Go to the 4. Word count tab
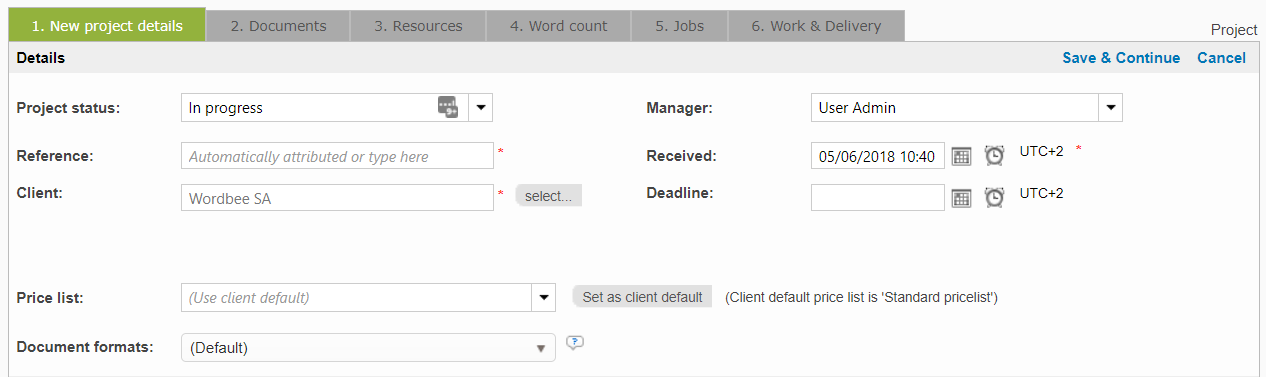 (559, 26)
